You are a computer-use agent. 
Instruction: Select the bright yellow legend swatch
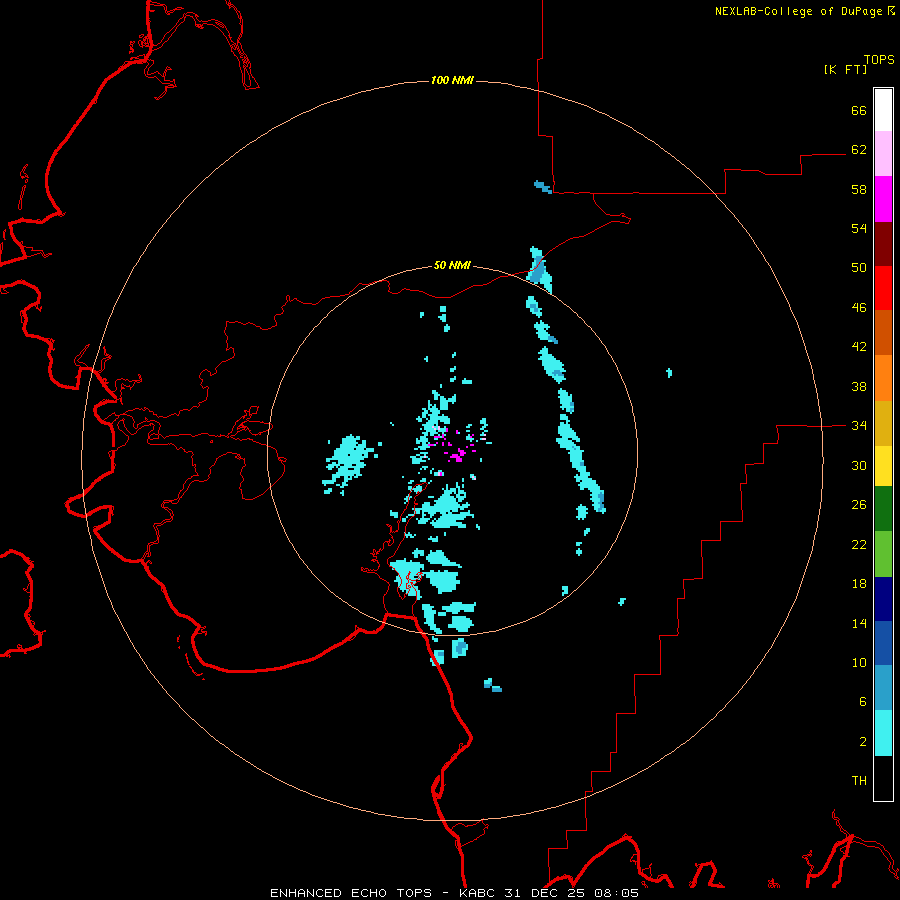pos(883,467)
